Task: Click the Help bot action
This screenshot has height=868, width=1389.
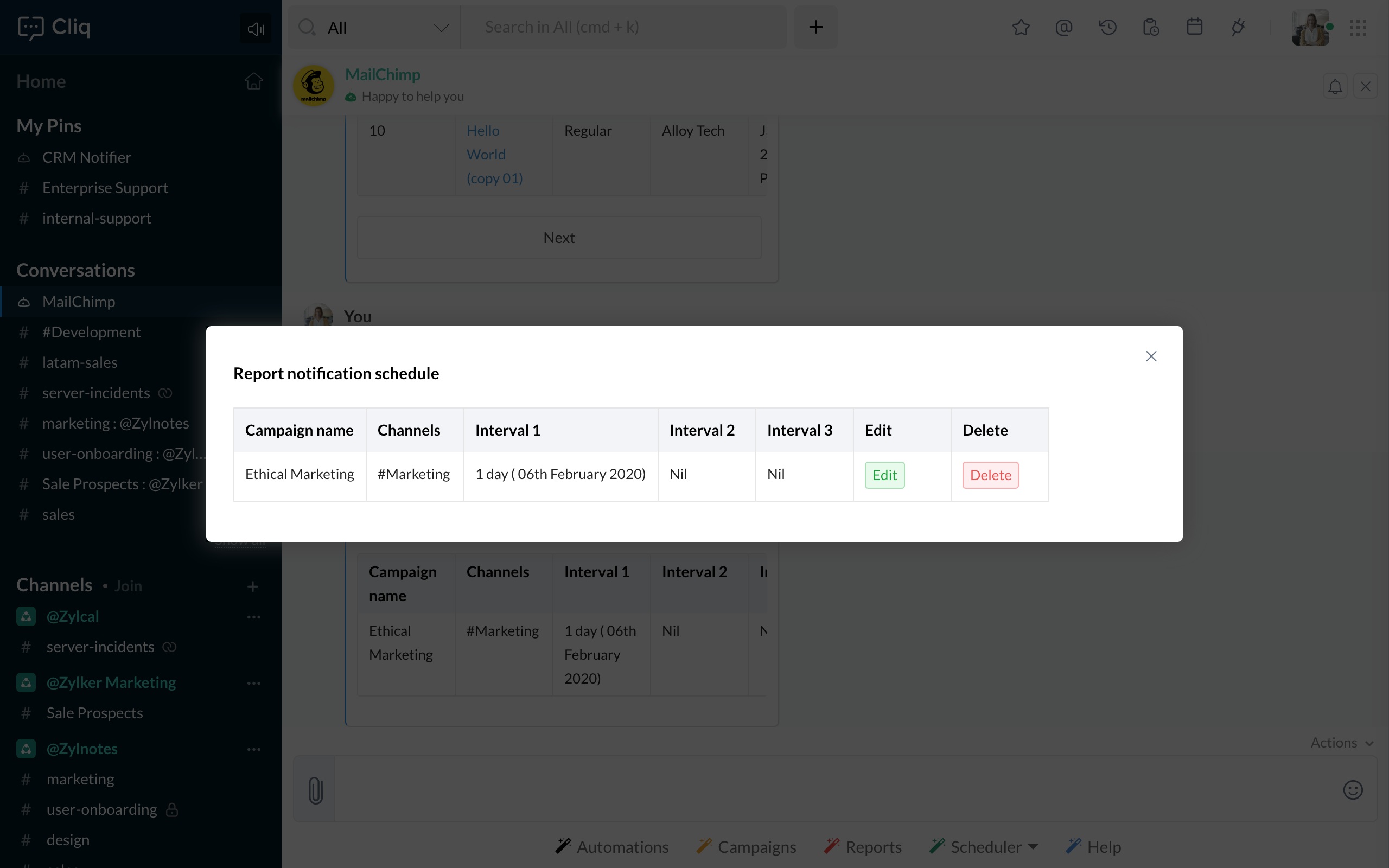Action: (1093, 846)
